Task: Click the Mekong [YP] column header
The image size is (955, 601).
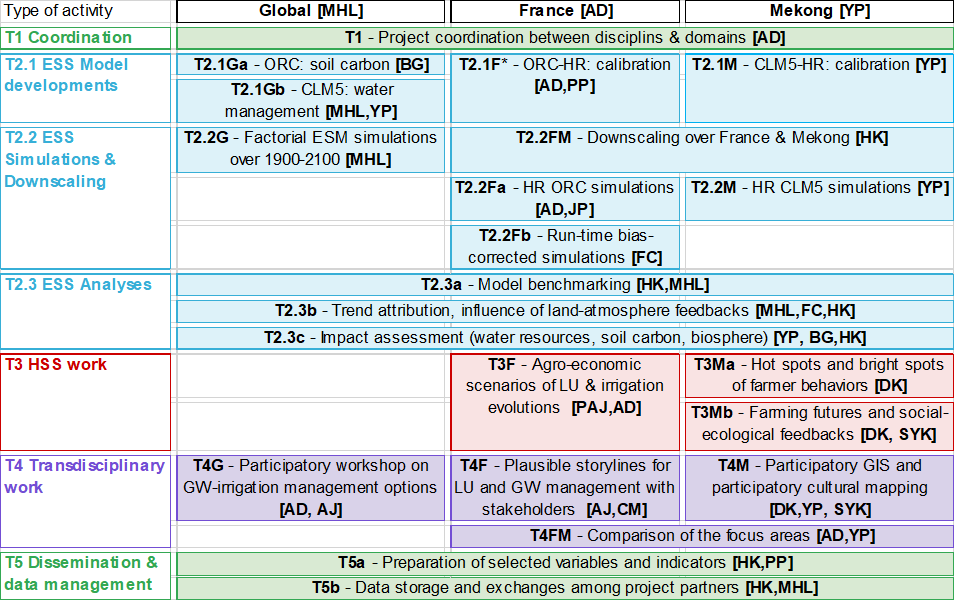Action: [x=818, y=12]
